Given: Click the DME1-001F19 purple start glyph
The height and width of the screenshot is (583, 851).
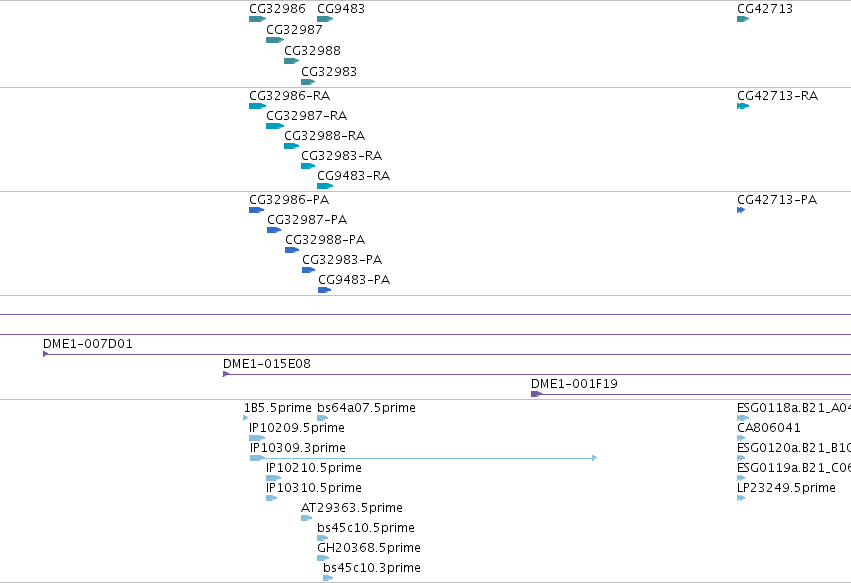Looking at the screenshot, I should click(x=536, y=394).
